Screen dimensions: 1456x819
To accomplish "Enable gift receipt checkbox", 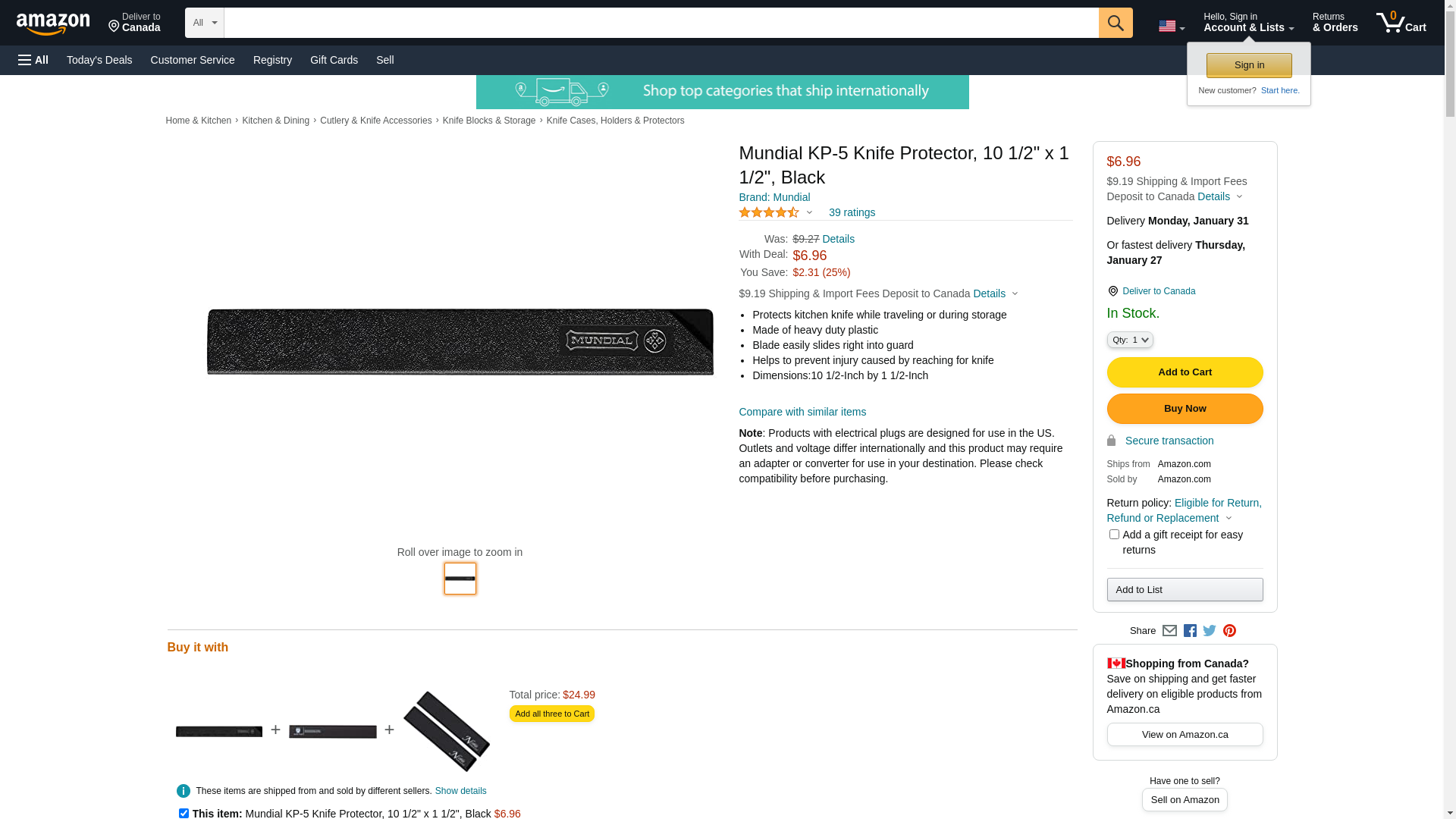I will click(x=1114, y=535).
